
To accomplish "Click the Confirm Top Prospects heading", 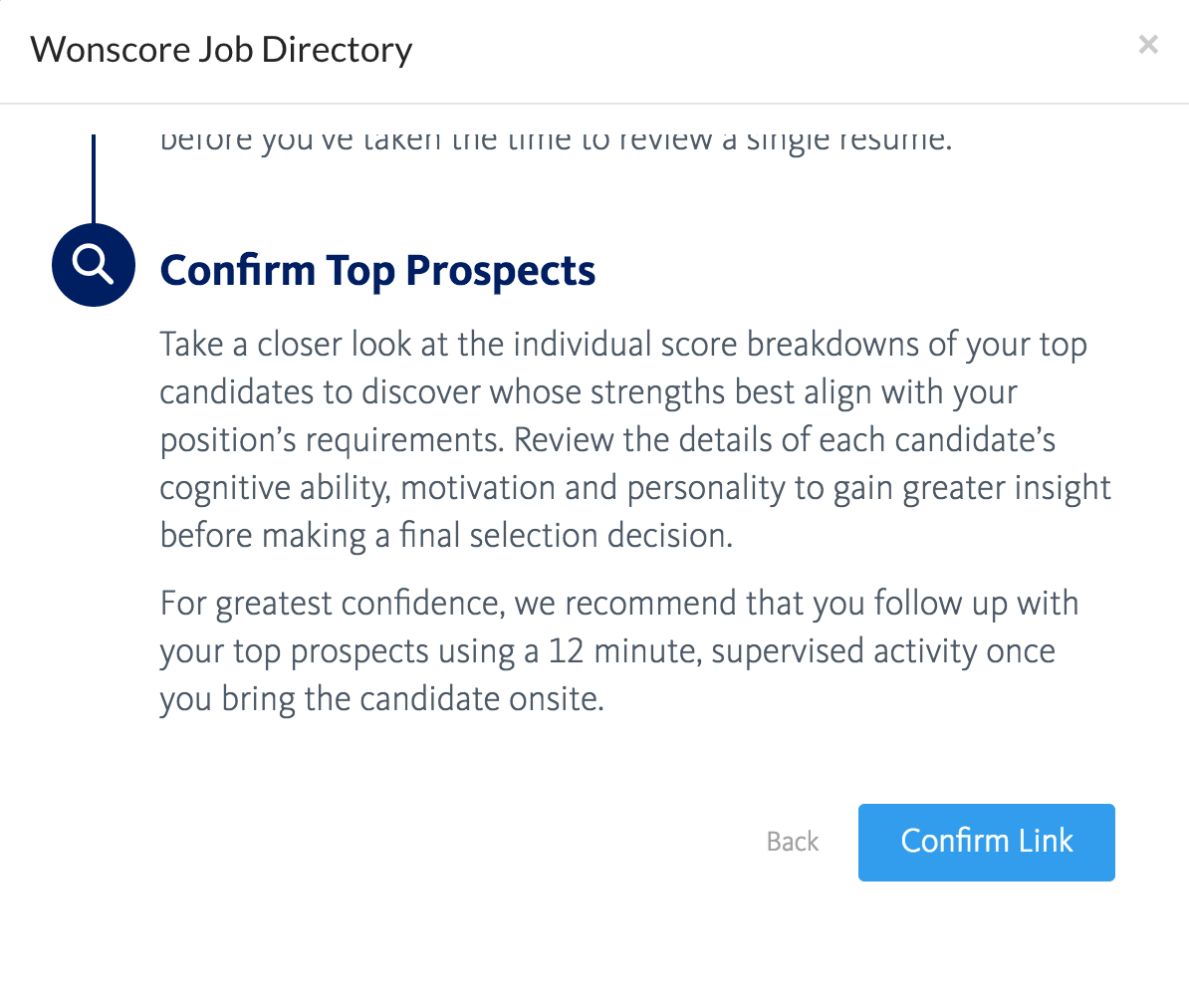I will coord(377,271).
